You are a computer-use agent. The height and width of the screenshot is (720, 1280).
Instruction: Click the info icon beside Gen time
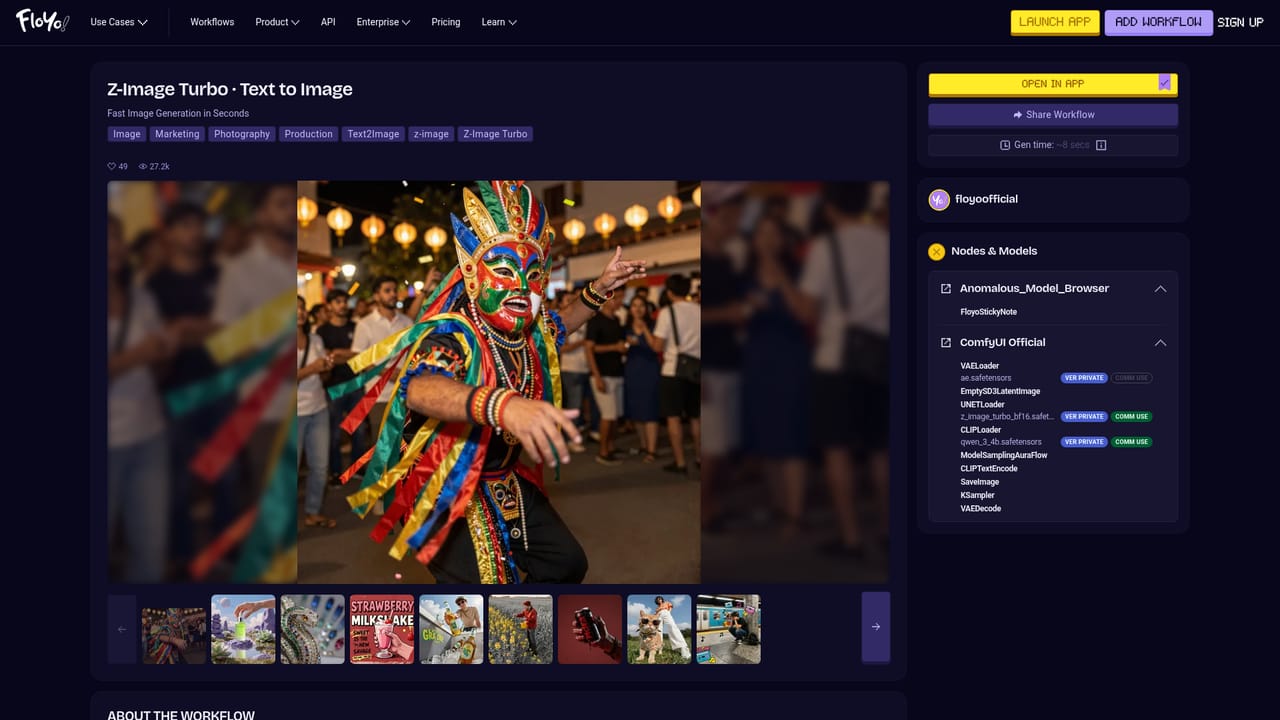(x=1101, y=145)
